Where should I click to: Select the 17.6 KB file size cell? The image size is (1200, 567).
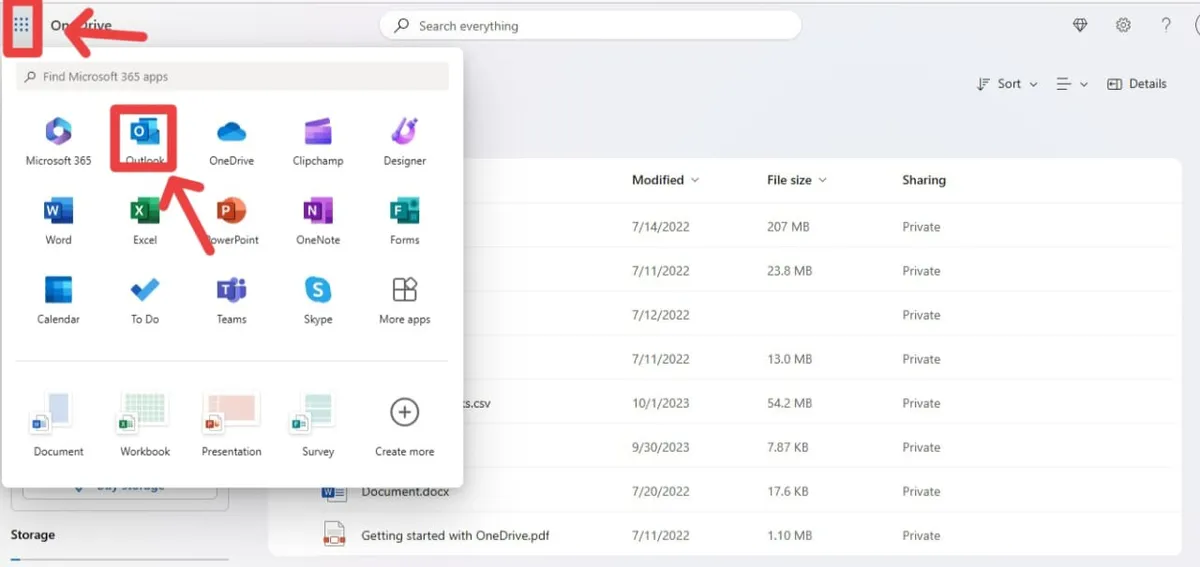(x=789, y=491)
